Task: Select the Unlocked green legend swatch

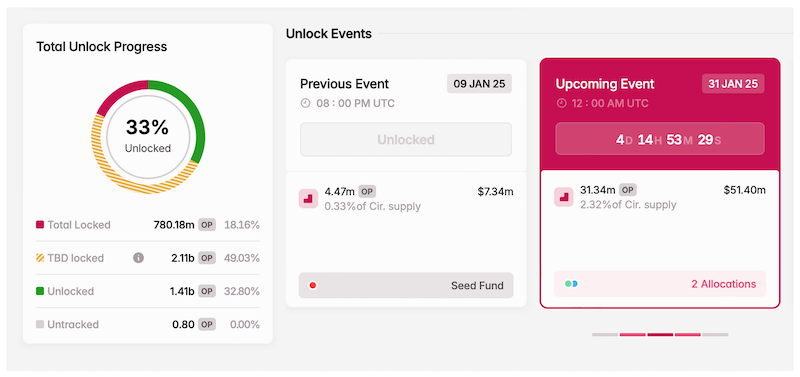Action: (x=40, y=291)
